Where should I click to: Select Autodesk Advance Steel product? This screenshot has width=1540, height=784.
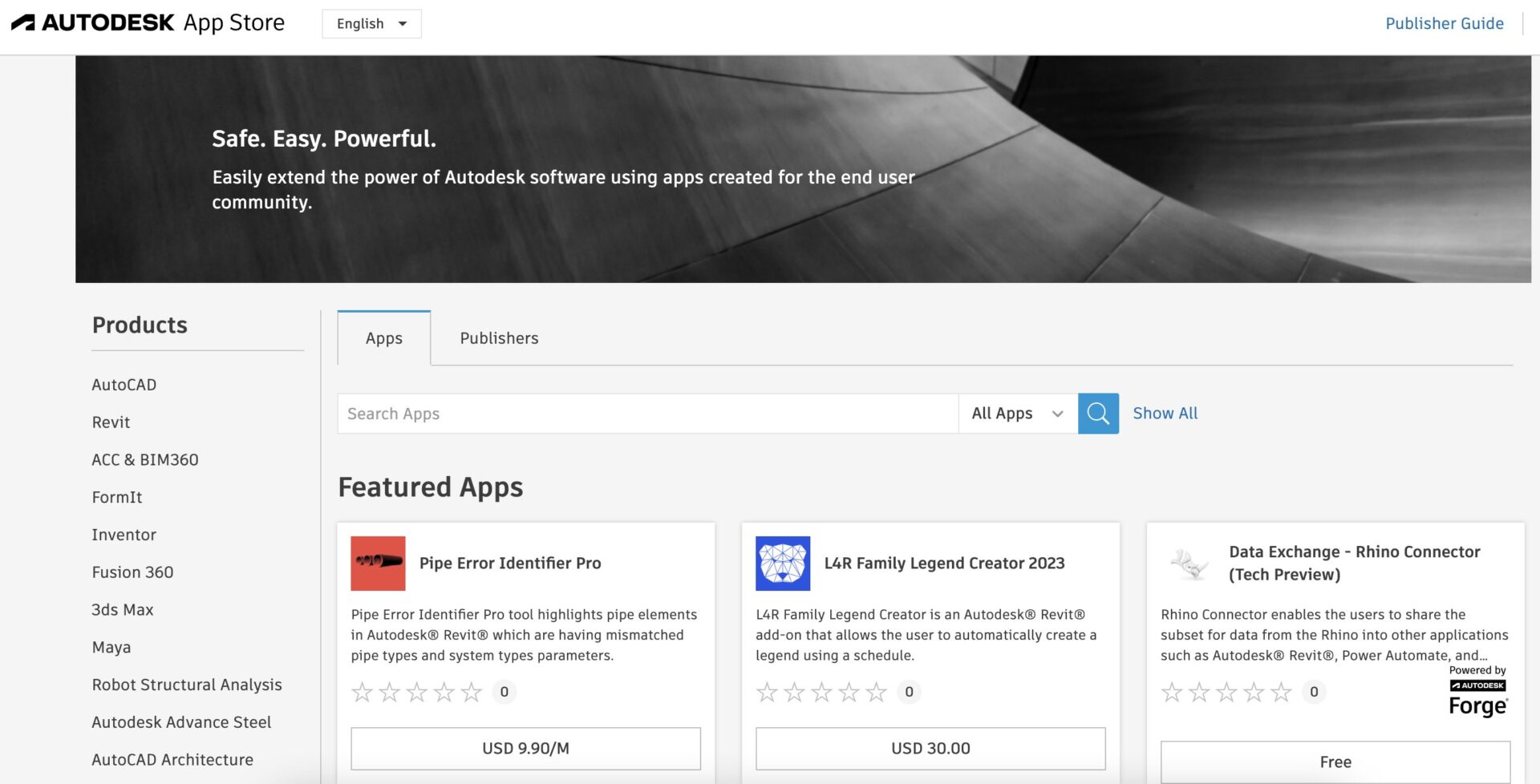tap(181, 722)
